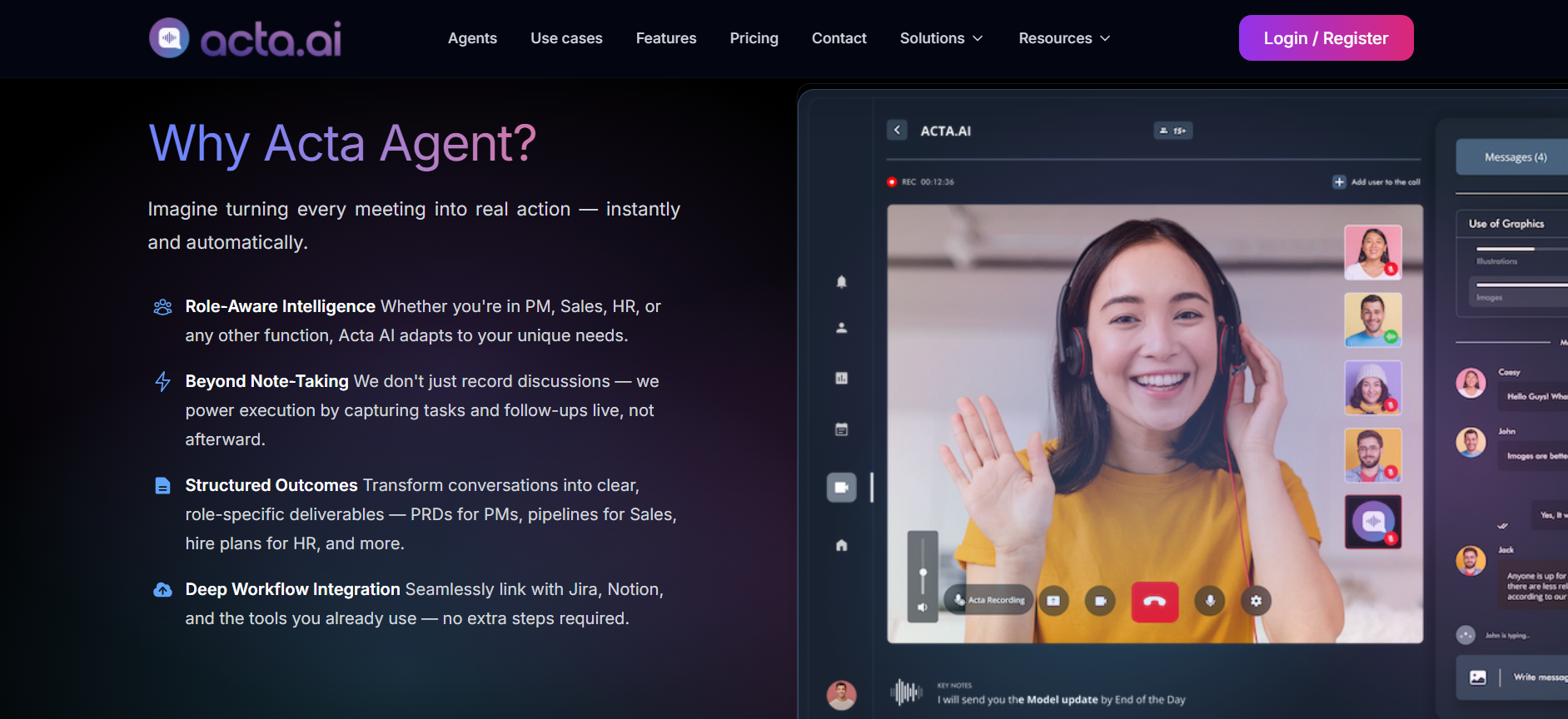
Task: Click the back chevron beside ACTA.AI
Action: (x=897, y=130)
